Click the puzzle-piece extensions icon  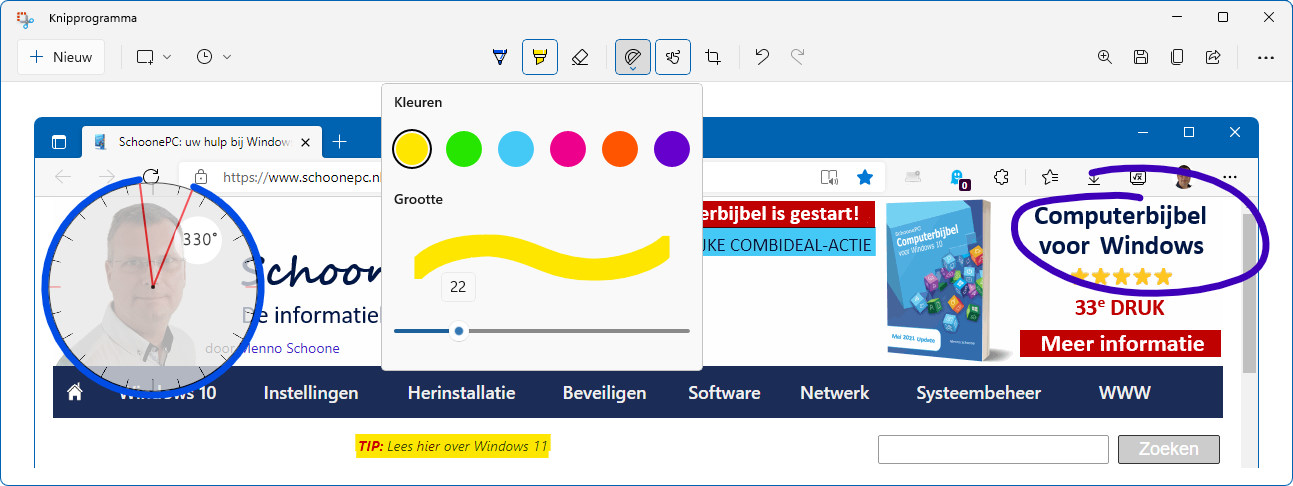click(1000, 177)
